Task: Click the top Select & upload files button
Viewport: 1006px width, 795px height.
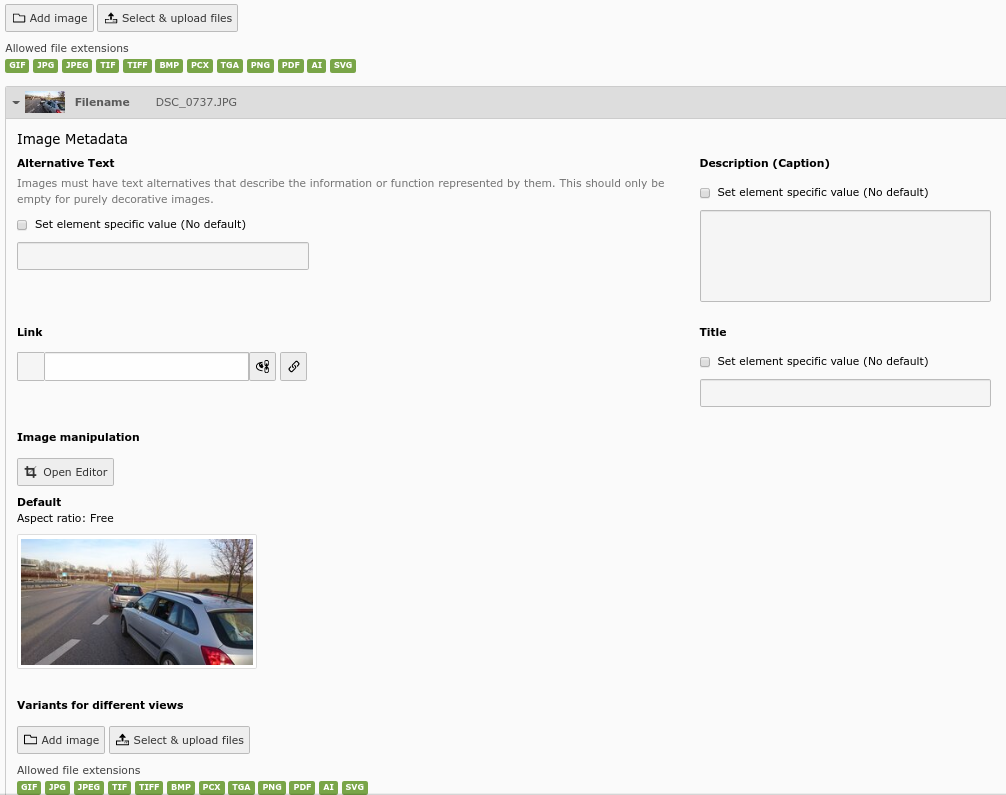Action: click(x=167, y=17)
